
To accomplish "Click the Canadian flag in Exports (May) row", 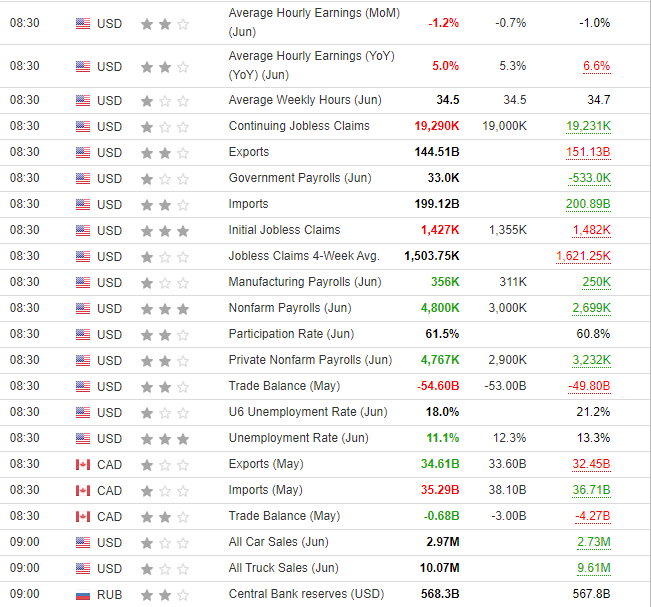I will click(x=83, y=465).
